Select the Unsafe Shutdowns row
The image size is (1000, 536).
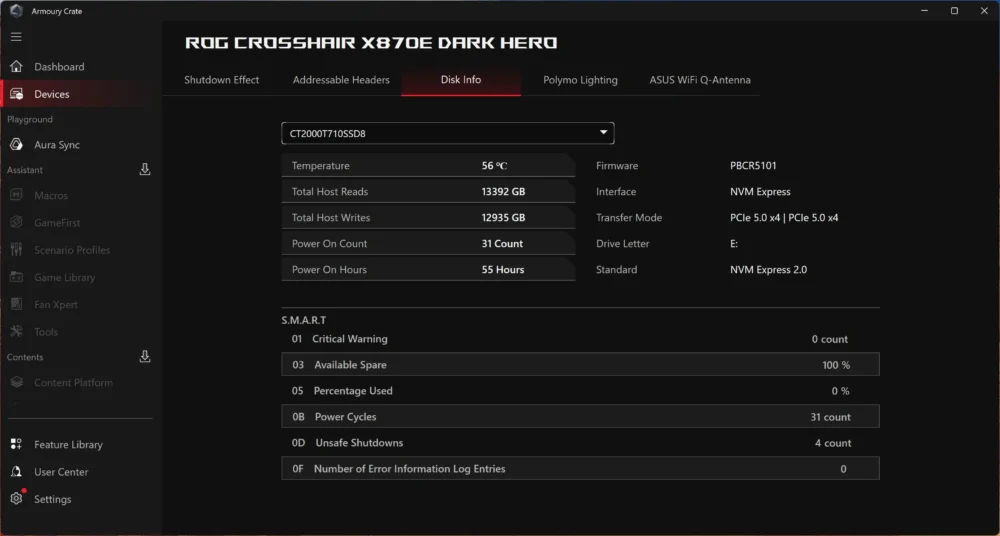580,443
